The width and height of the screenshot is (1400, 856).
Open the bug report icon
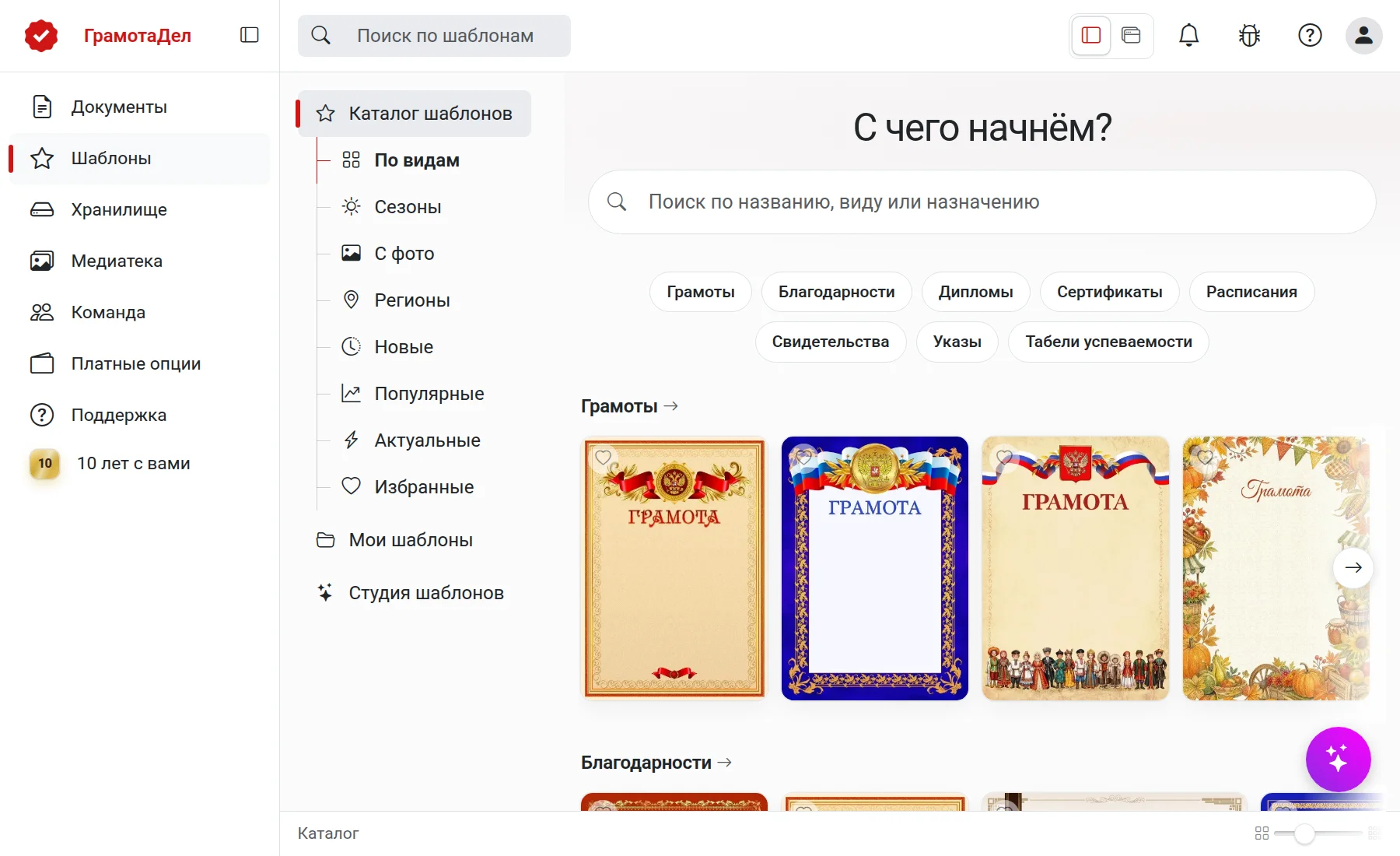coord(1249,35)
